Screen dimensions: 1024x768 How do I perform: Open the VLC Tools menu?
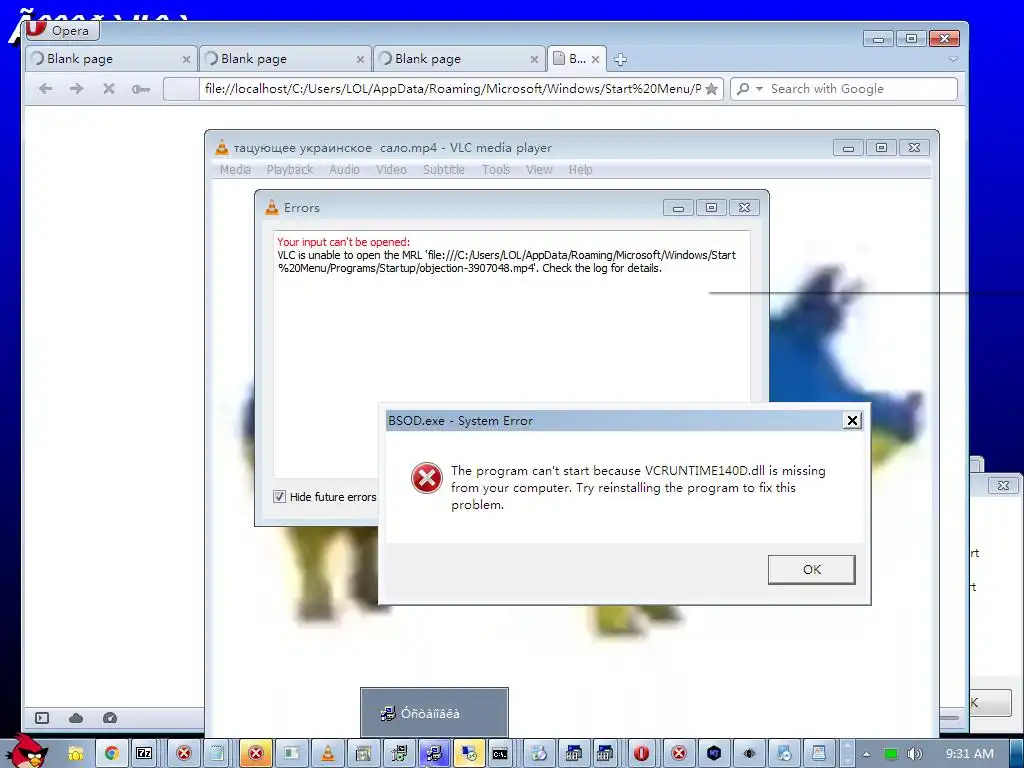coord(496,170)
